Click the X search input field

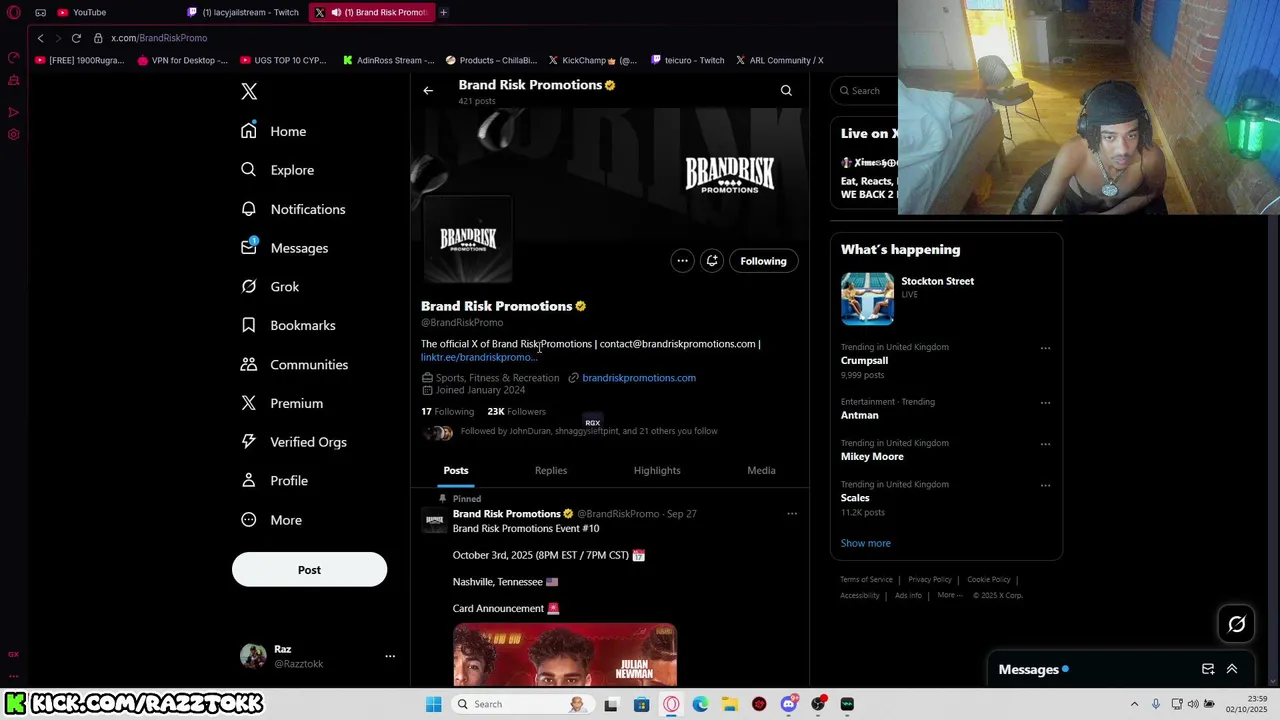pyautogui.click(x=864, y=91)
